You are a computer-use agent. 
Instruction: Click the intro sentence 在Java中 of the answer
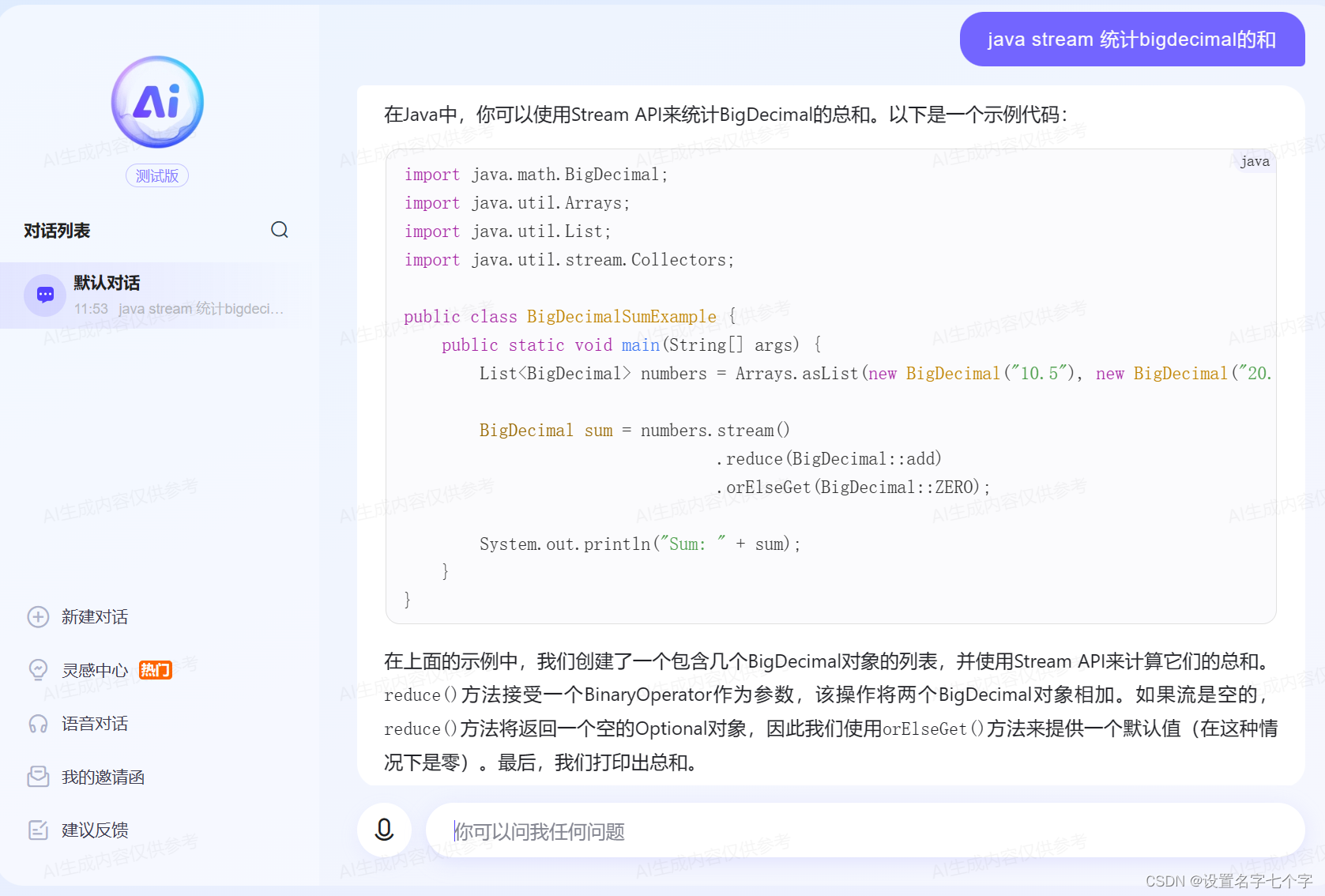click(725, 115)
